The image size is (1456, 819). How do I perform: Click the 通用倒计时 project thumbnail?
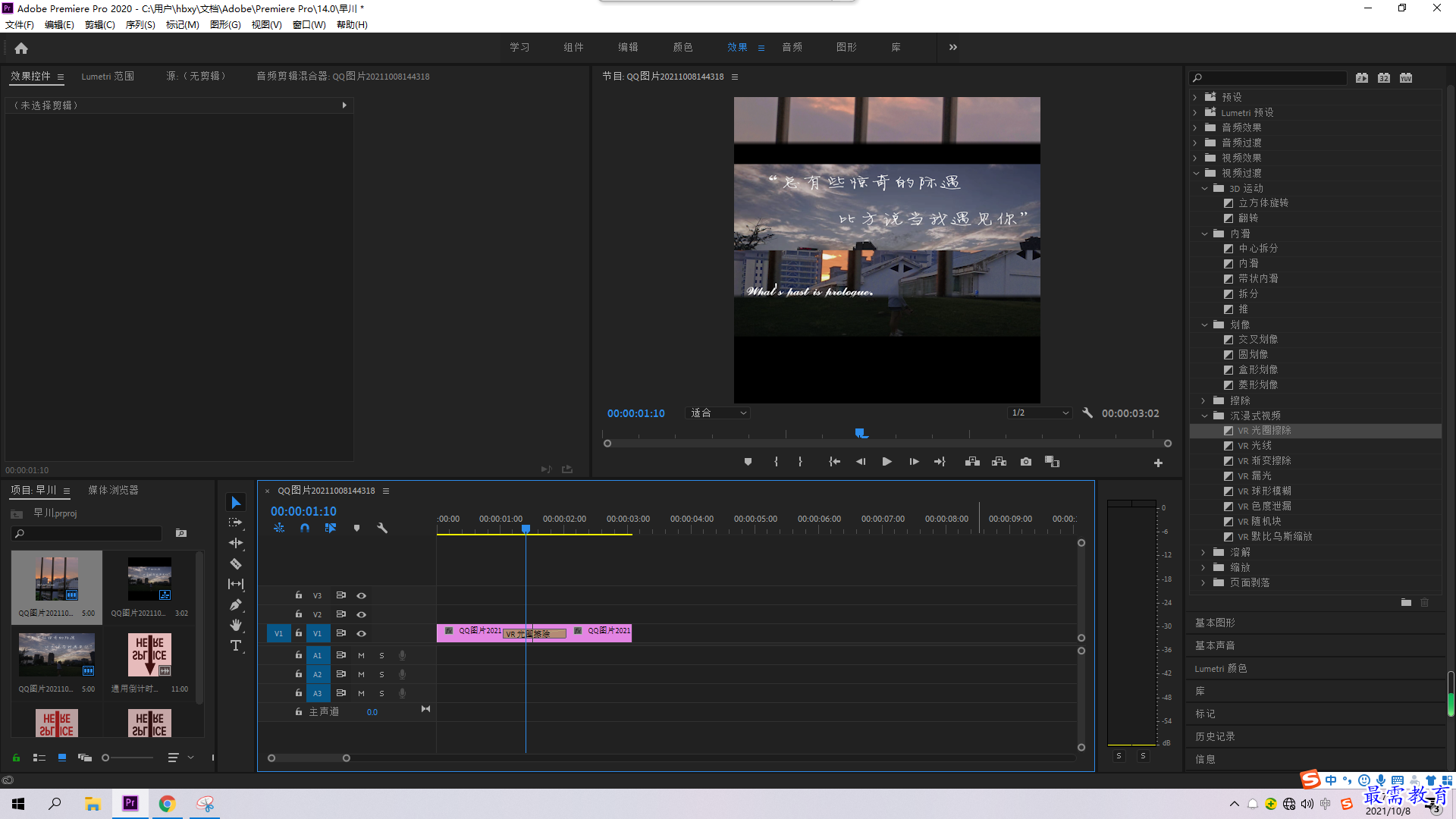149,655
